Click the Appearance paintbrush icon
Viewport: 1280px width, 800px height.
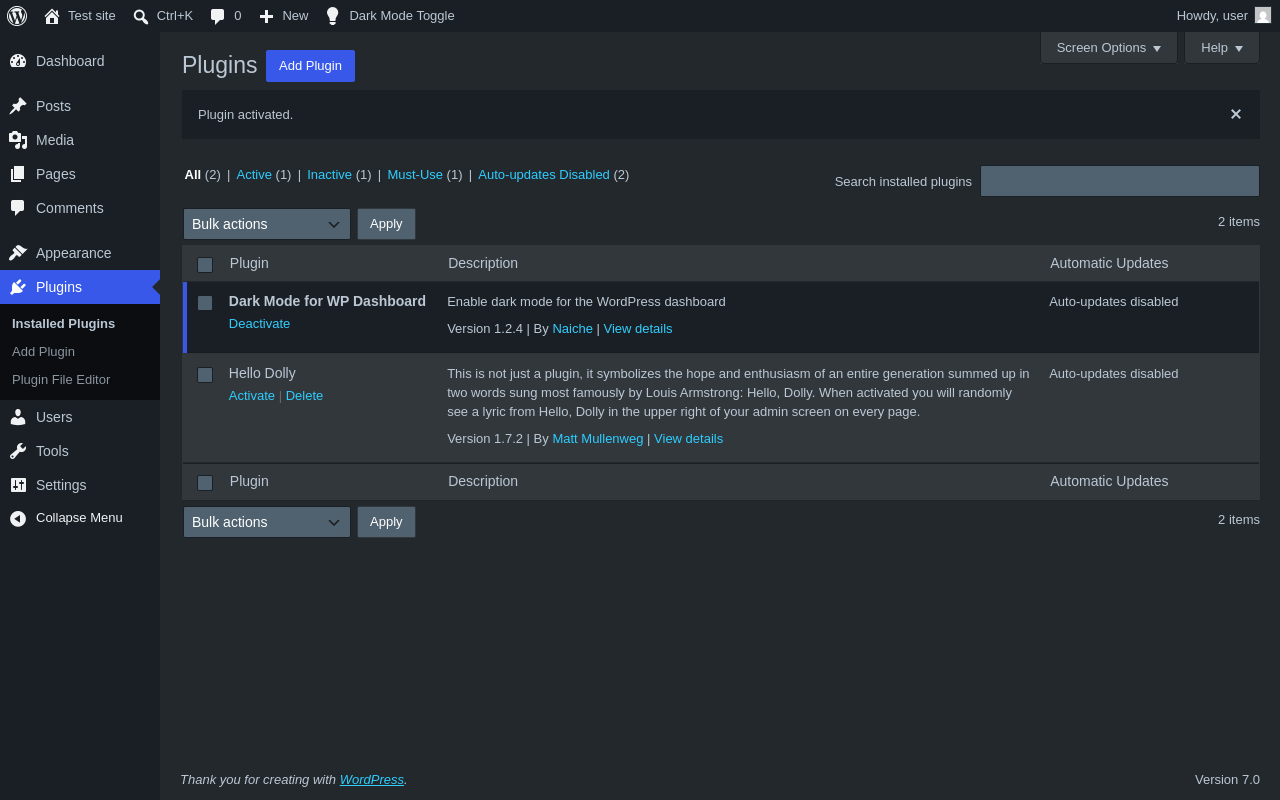18,253
